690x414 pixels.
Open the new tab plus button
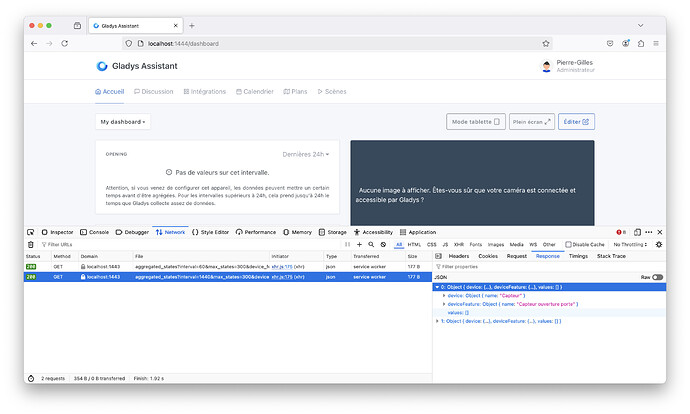pyautogui.click(x=192, y=25)
